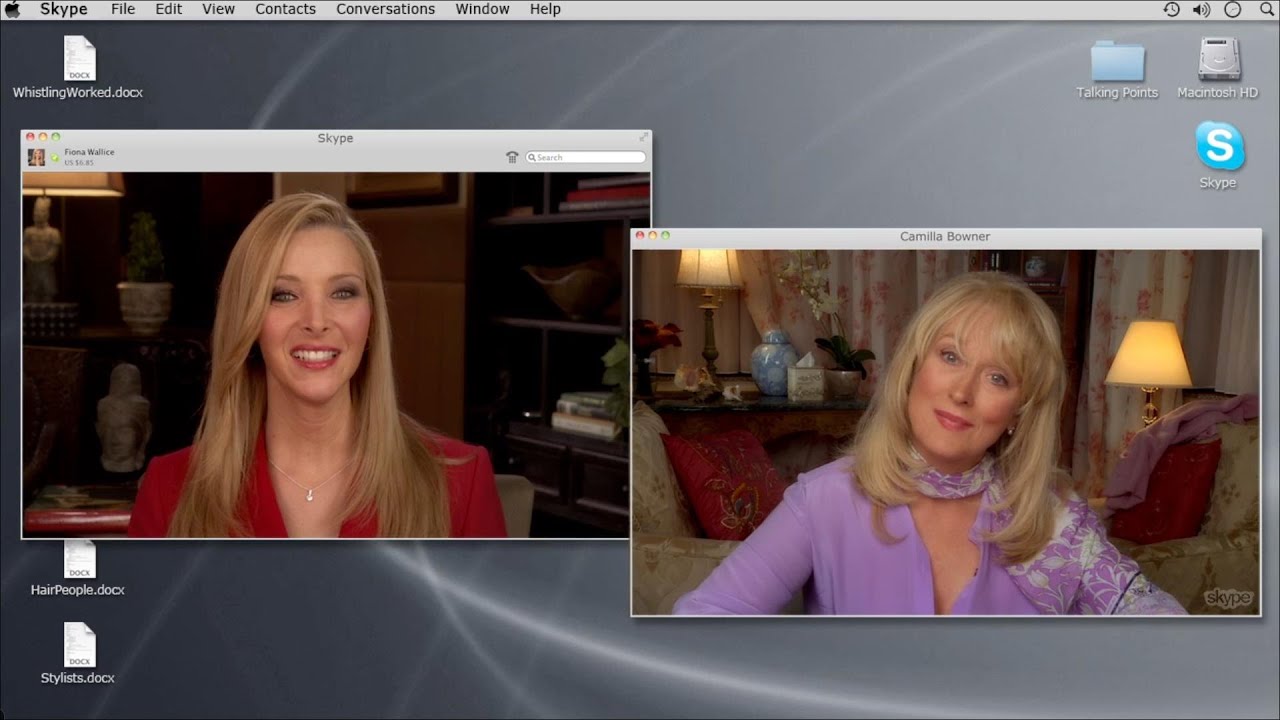This screenshot has height=720, width=1280.
Task: Click the Camilla Bowner window title bar
Action: 945,236
